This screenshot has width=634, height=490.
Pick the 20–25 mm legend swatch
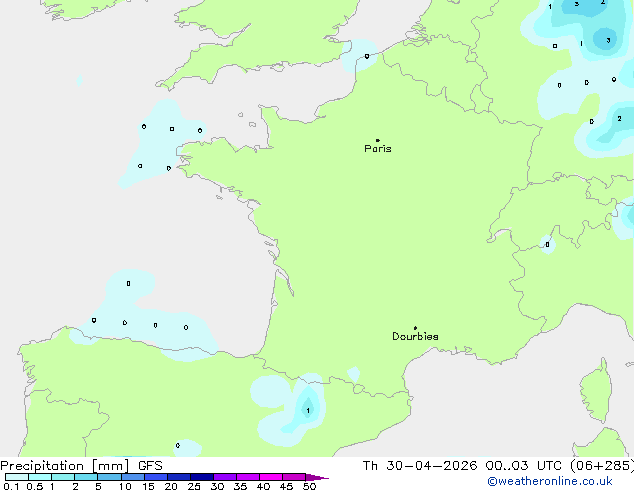point(179,477)
